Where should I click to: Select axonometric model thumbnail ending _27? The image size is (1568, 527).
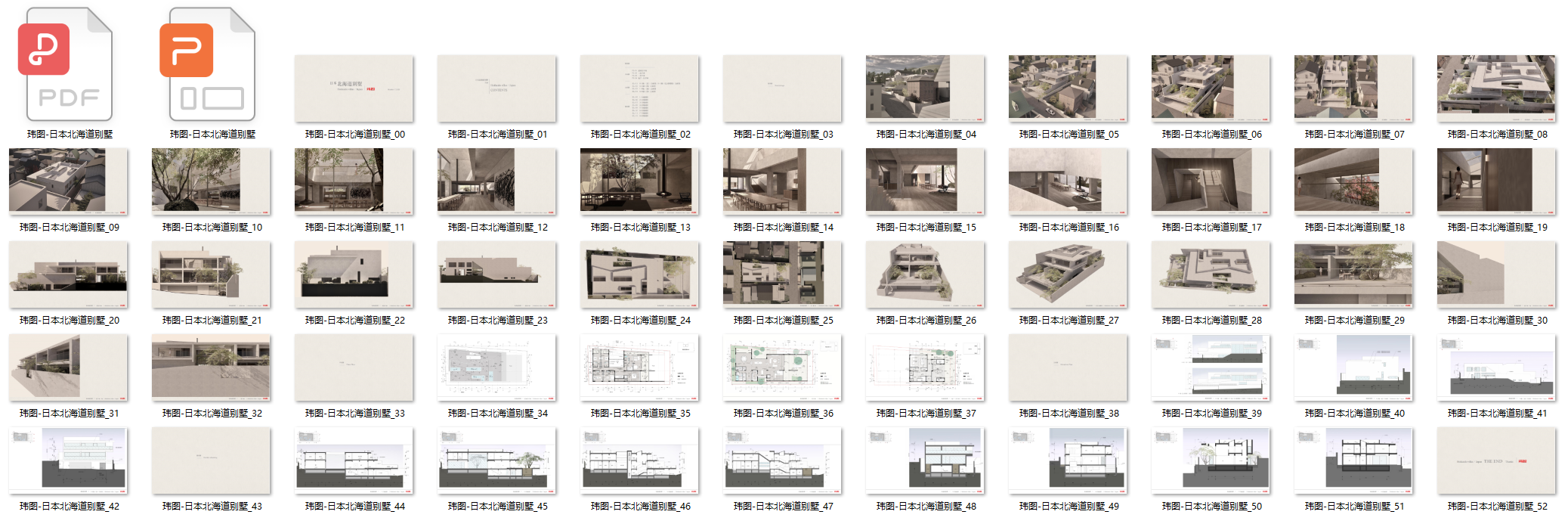[1068, 274]
